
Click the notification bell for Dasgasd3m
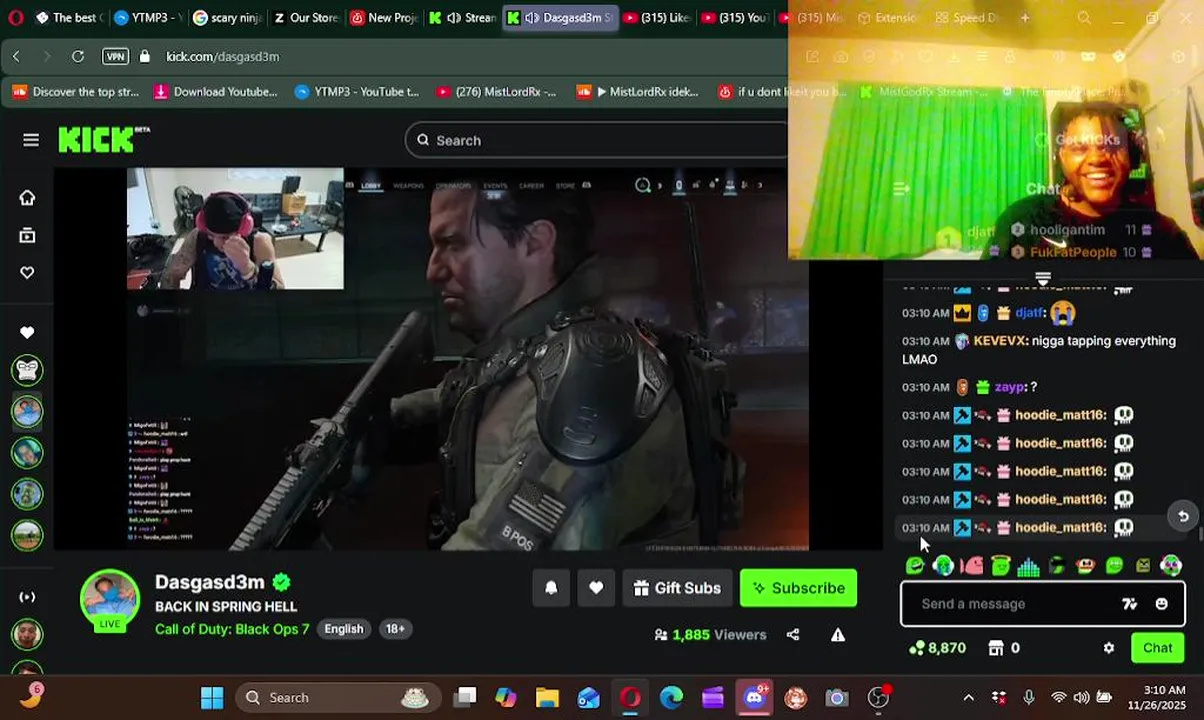point(551,588)
